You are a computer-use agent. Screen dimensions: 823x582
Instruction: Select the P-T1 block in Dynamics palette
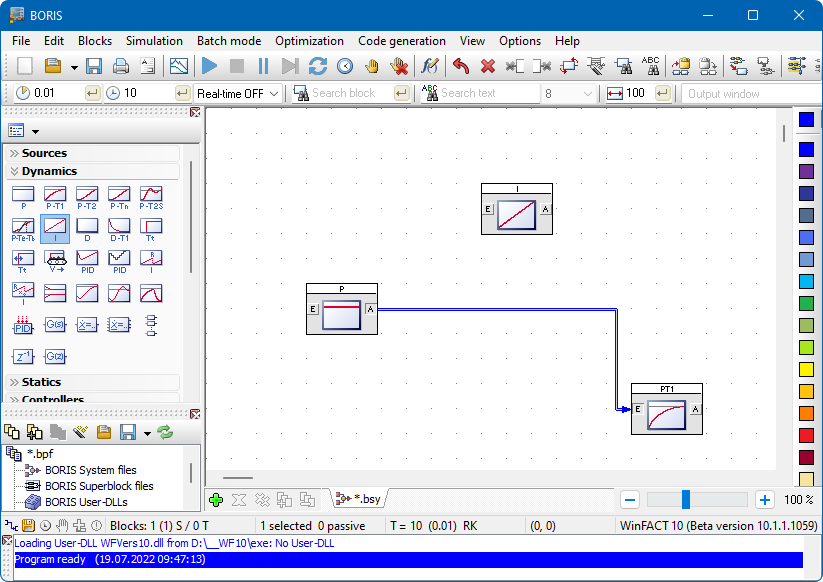click(55, 197)
